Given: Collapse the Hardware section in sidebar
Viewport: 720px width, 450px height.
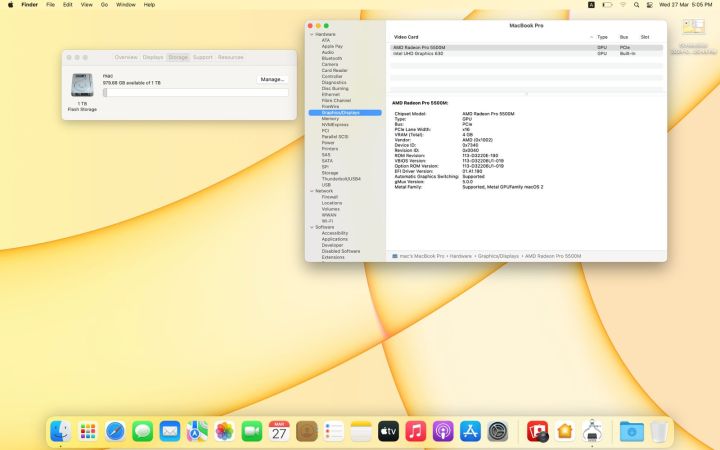Looking at the screenshot, I should [312, 34].
